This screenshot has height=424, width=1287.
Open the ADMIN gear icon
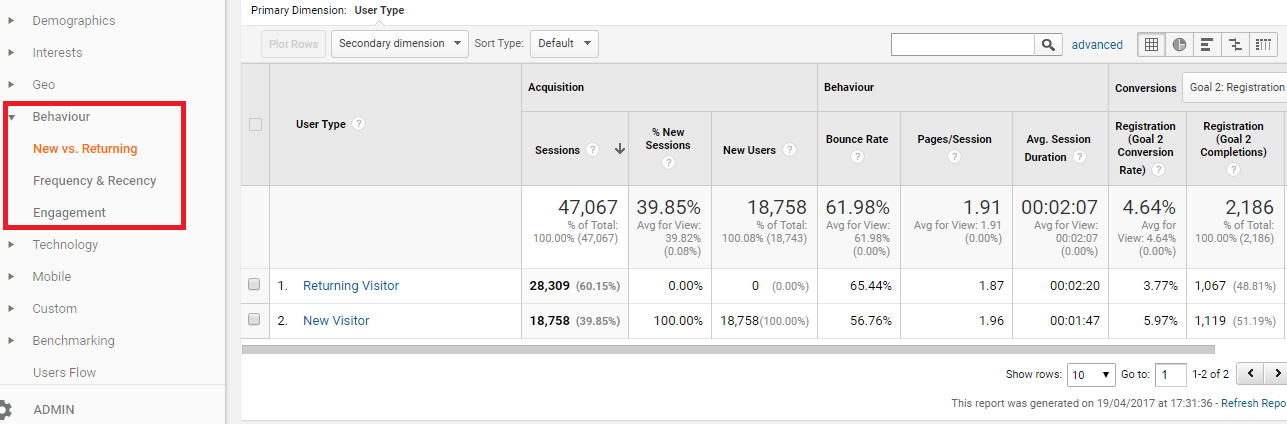click(x=4, y=410)
